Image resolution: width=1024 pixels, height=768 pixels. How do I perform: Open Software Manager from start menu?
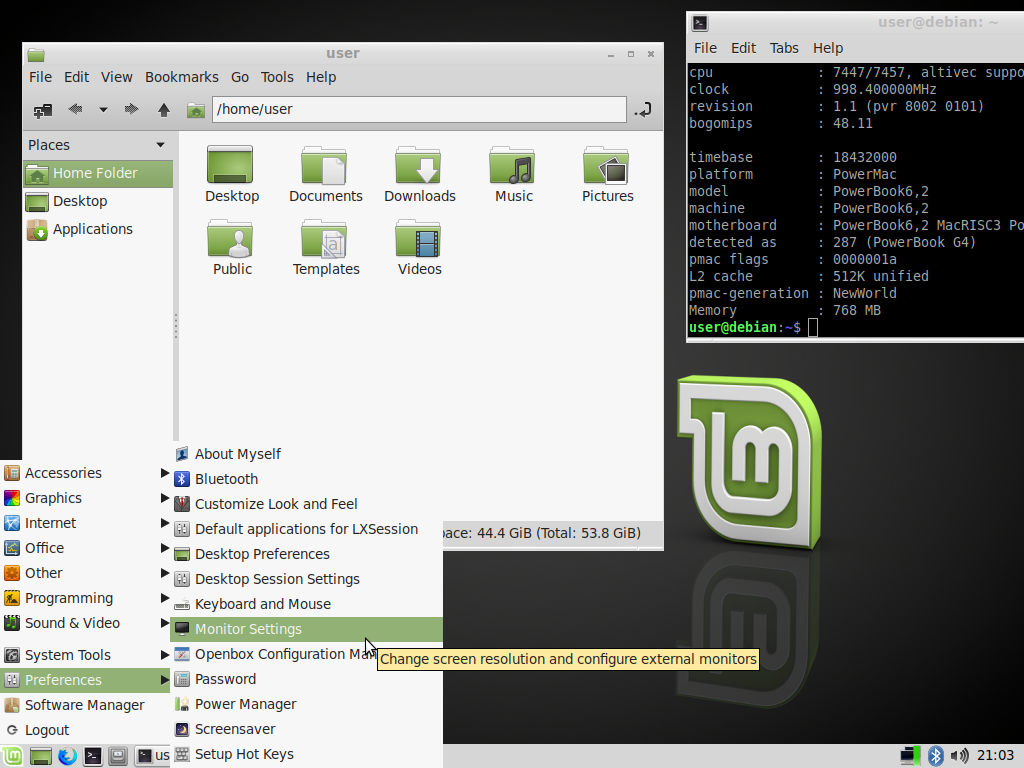tap(85, 705)
